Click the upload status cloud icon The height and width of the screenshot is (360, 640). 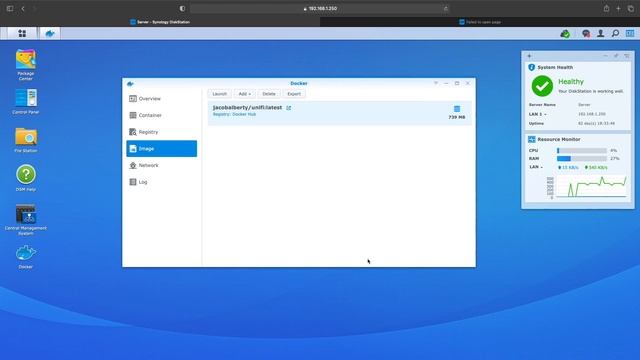[565, 33]
